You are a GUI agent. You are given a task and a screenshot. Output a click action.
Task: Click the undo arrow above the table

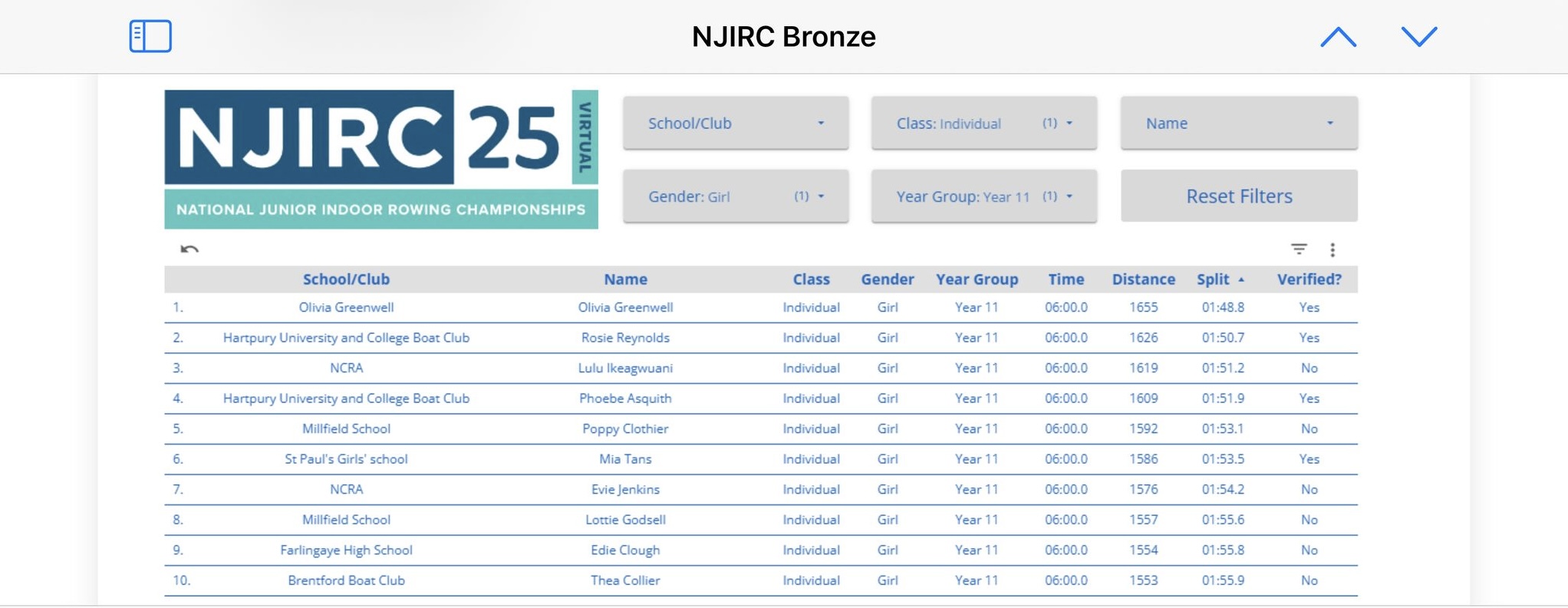[x=189, y=249]
